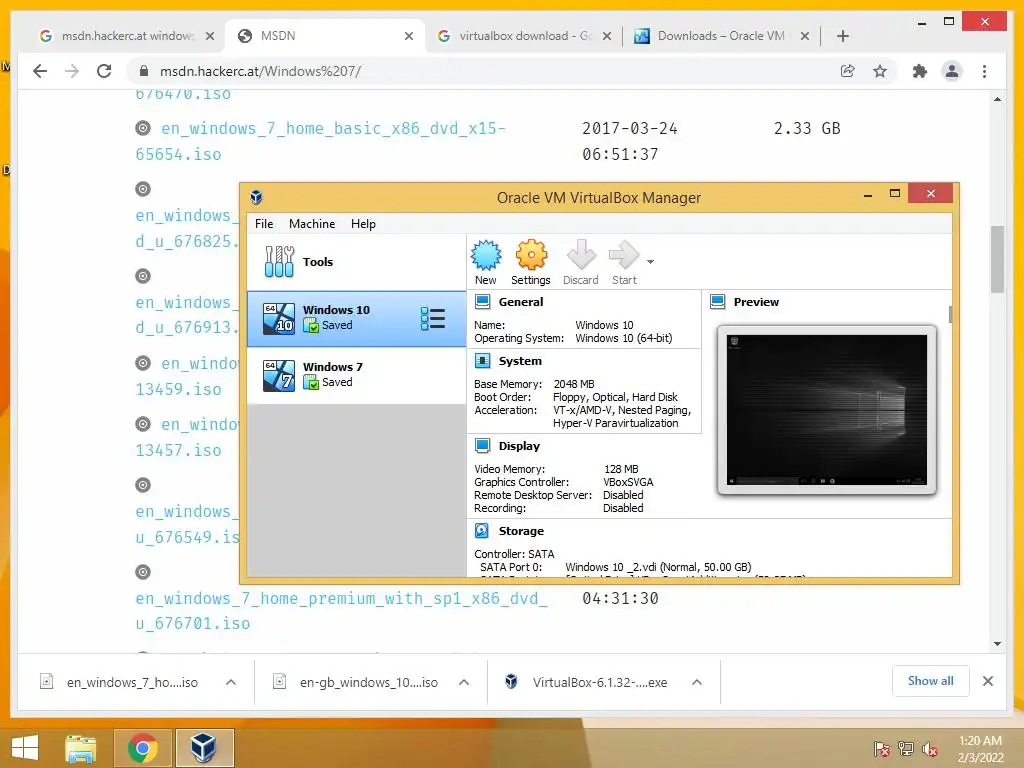This screenshot has width=1024, height=768.
Task: Switch to msdn.hackerc.at windows browser tab
Action: coord(126,36)
